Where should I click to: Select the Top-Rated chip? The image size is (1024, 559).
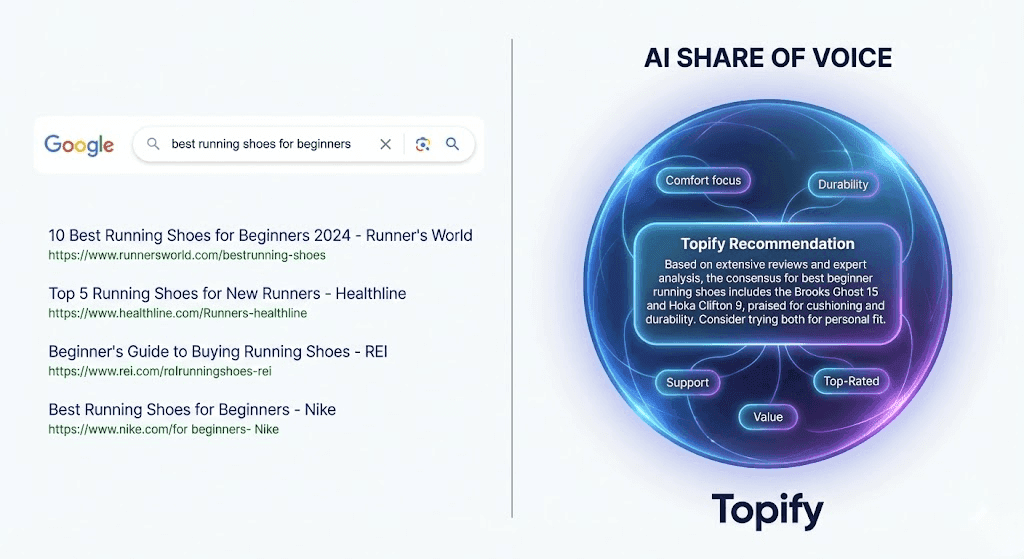point(851,381)
